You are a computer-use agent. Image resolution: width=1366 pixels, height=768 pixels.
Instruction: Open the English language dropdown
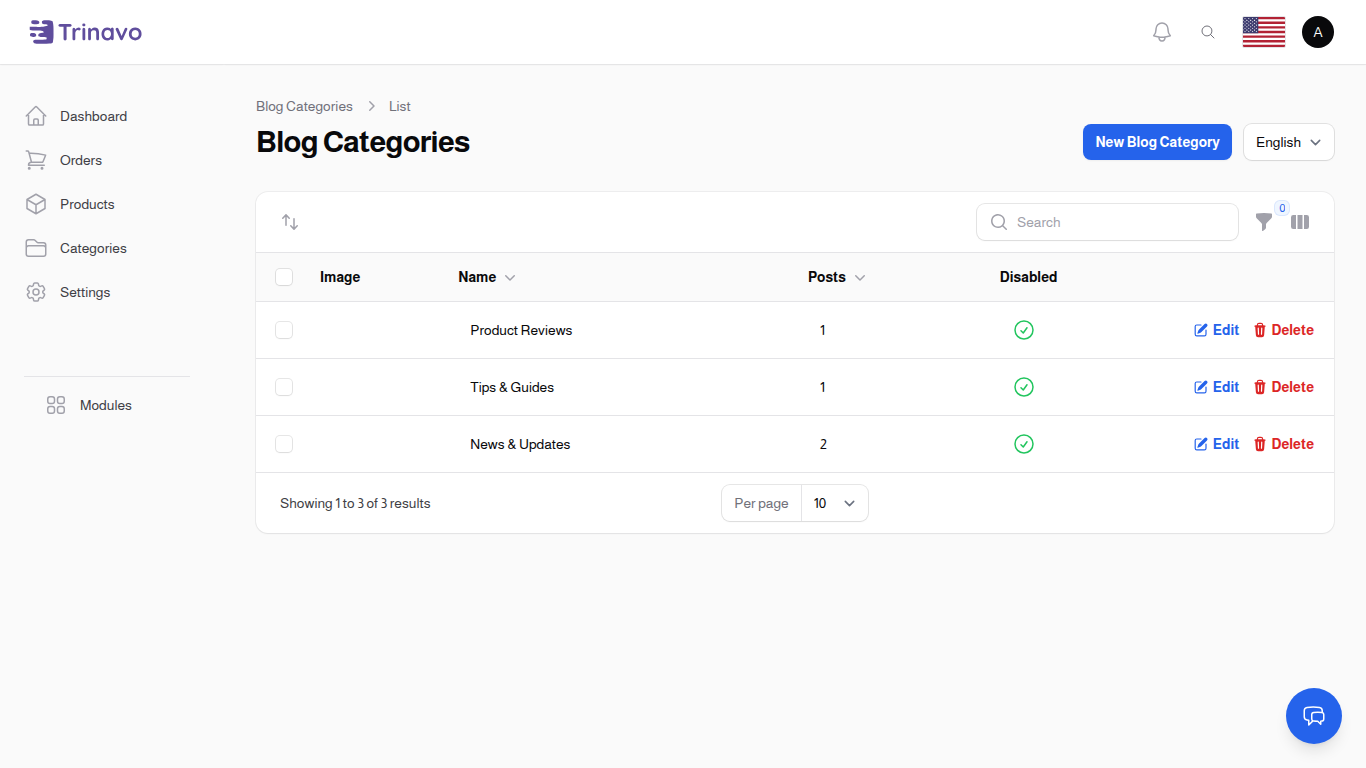pyautogui.click(x=1288, y=142)
